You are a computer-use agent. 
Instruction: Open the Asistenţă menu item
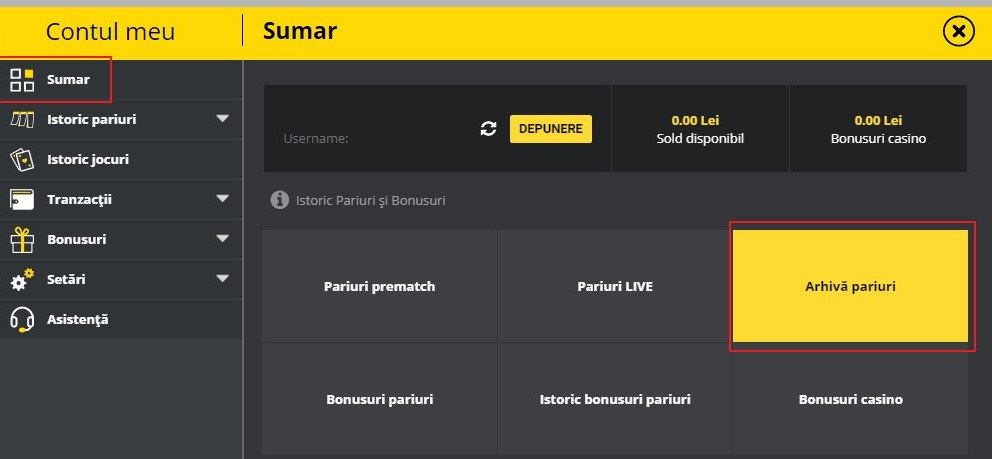77,319
